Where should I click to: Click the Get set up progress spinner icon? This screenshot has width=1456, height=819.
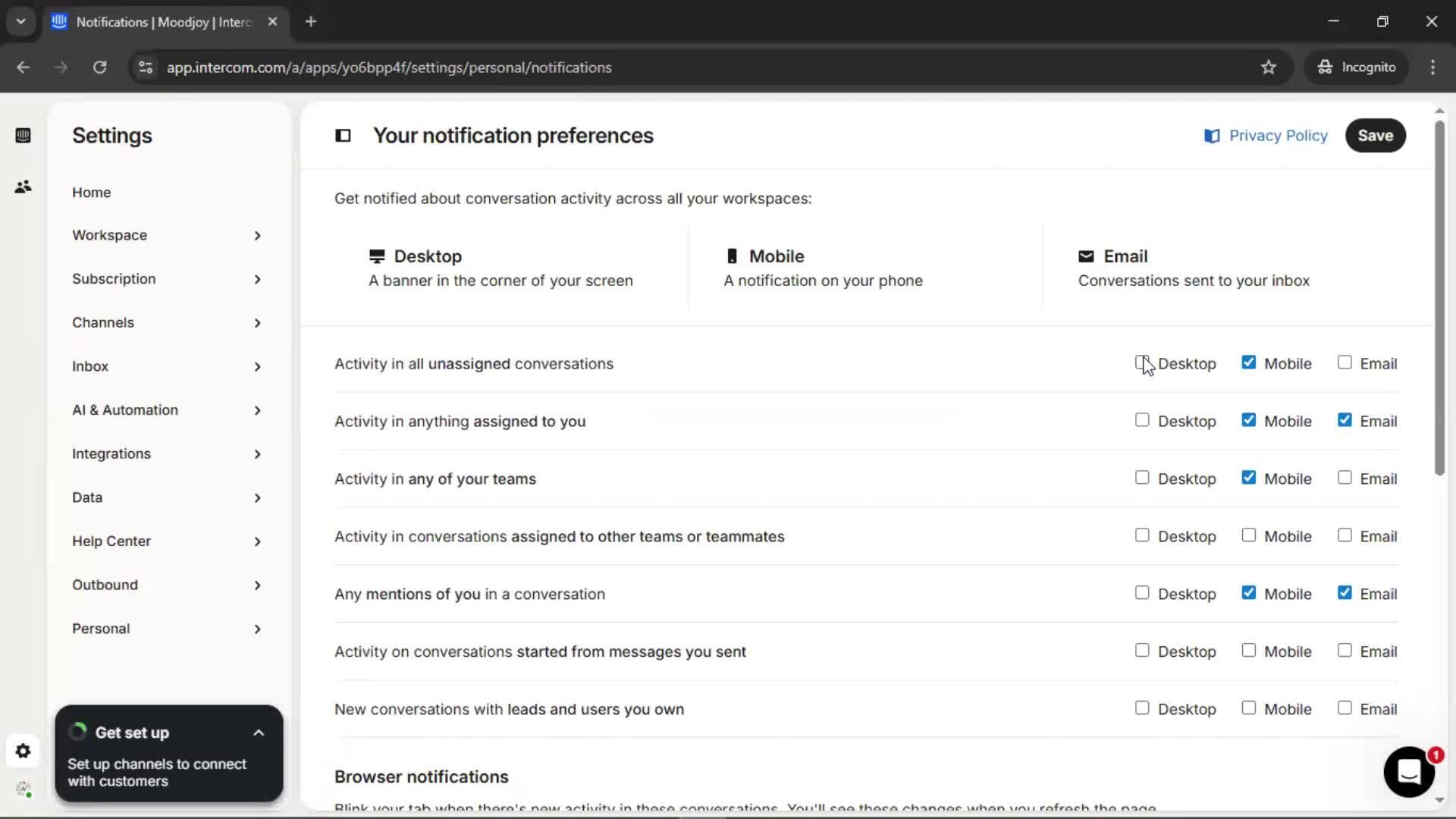tap(78, 732)
